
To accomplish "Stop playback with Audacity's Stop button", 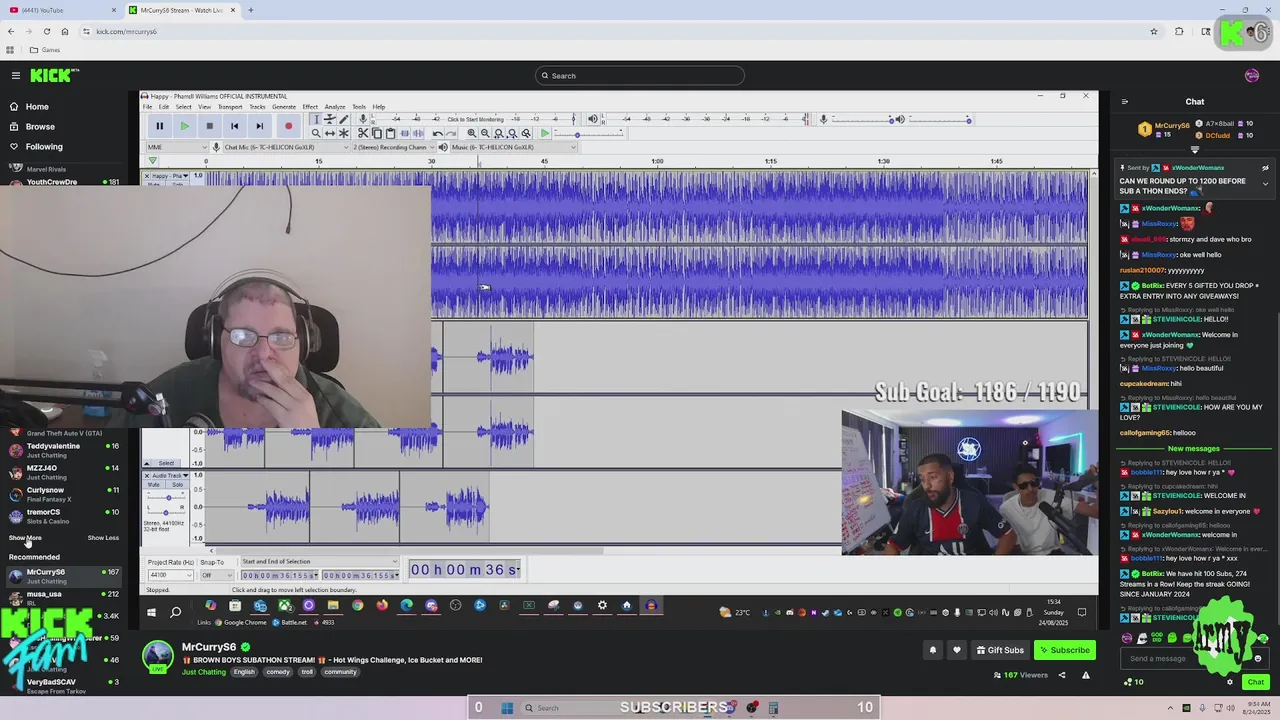I will pos(209,126).
